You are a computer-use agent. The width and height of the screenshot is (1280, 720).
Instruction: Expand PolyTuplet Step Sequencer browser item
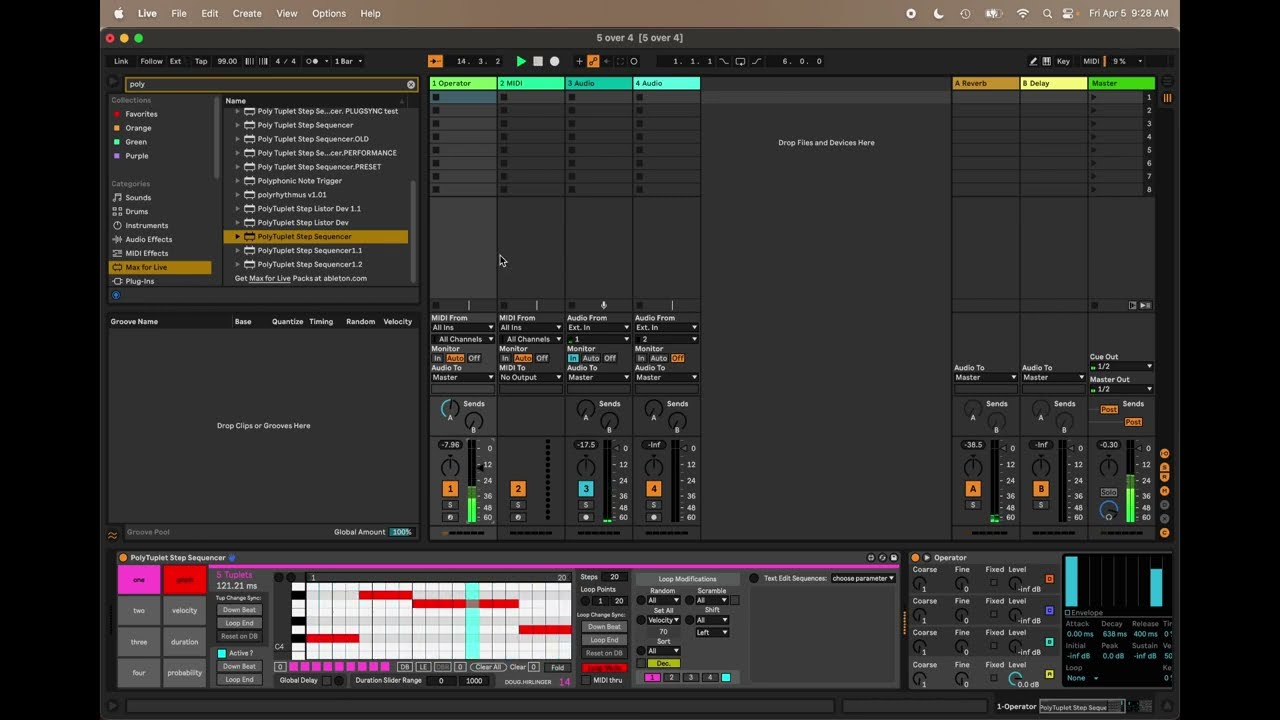point(238,237)
